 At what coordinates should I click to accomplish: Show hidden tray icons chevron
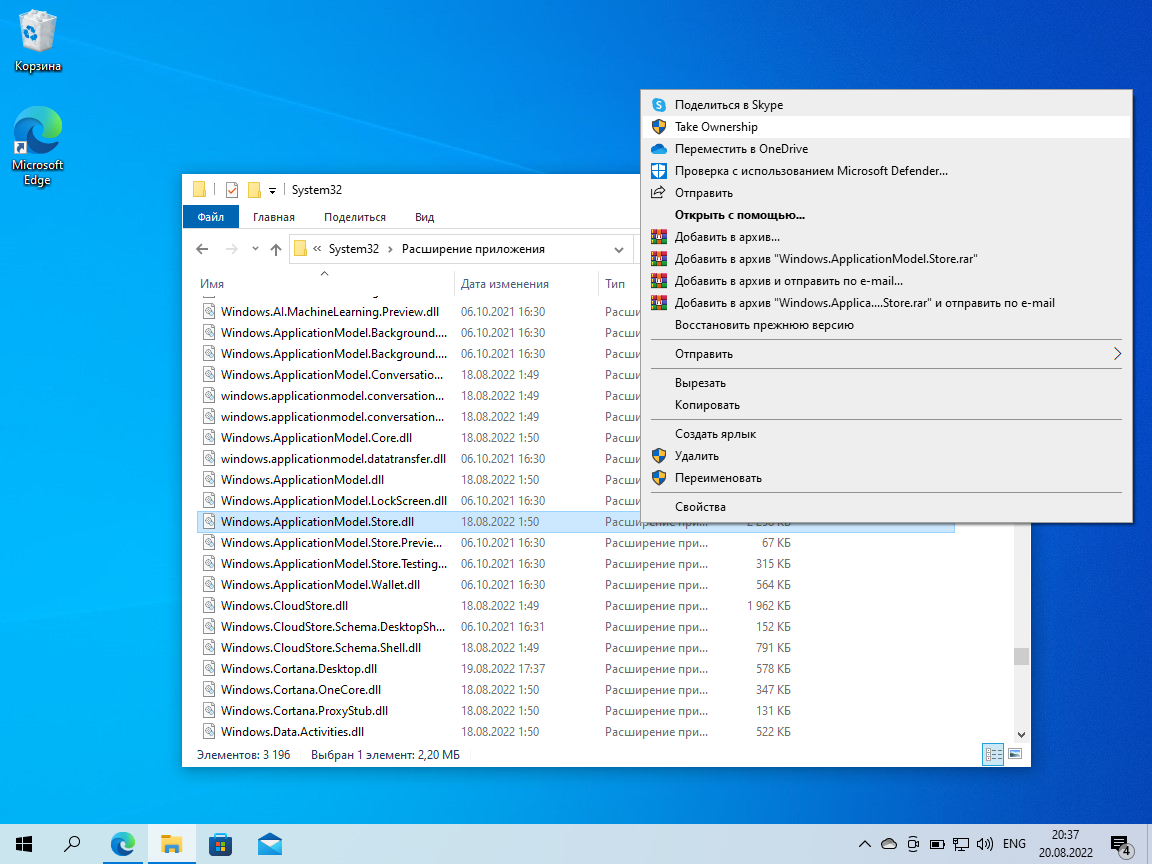point(865,844)
